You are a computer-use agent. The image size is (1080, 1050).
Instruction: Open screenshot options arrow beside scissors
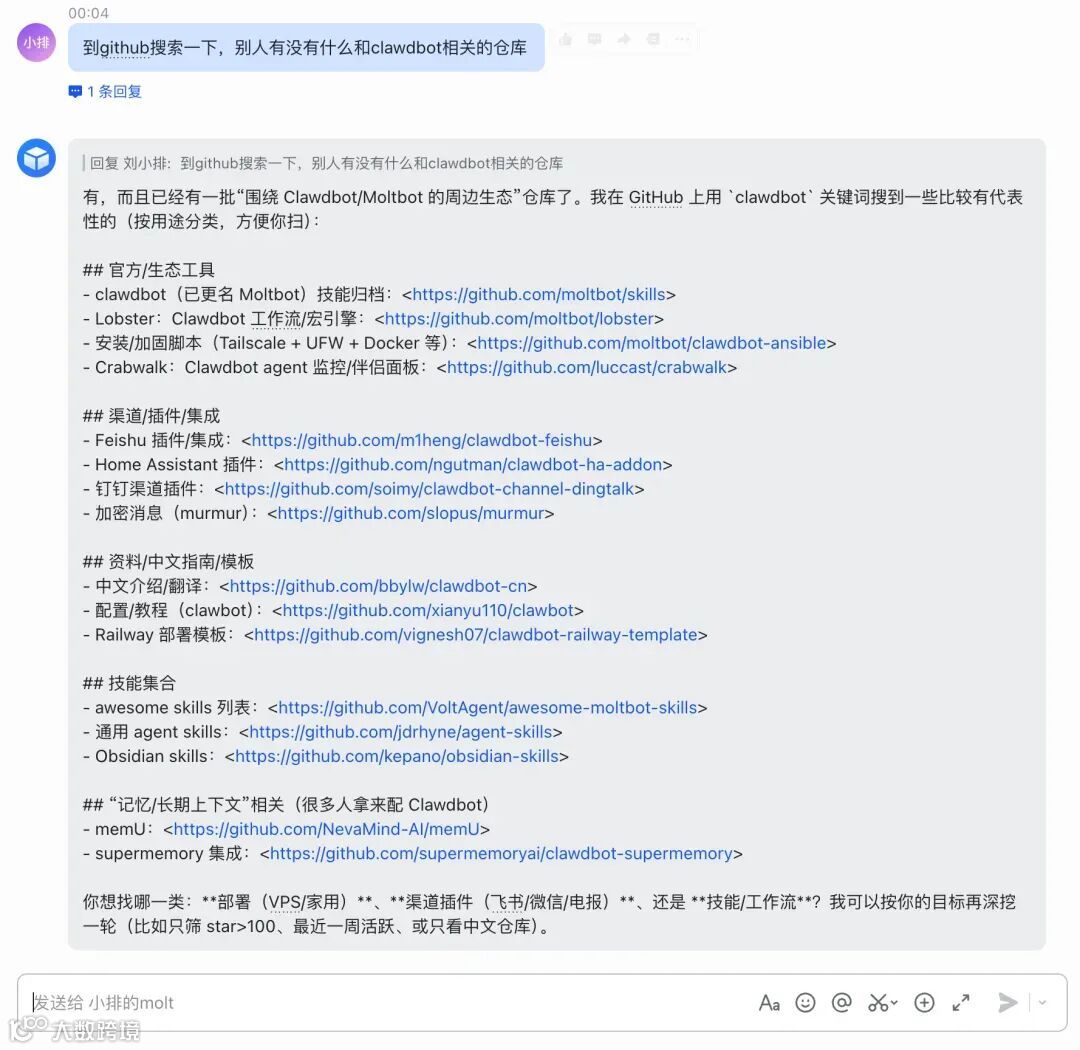click(x=894, y=1002)
